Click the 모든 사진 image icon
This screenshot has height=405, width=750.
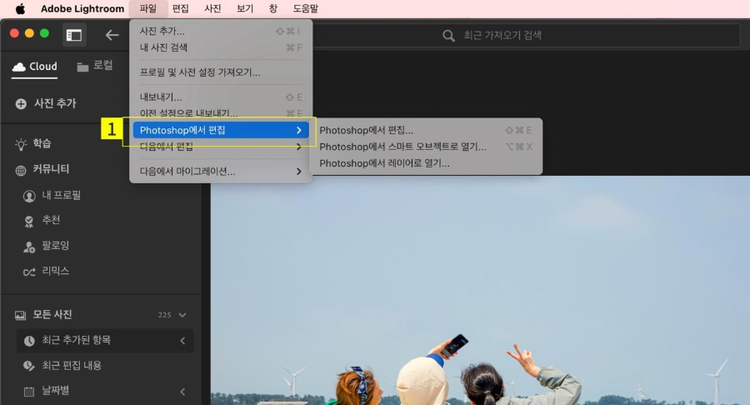20,315
